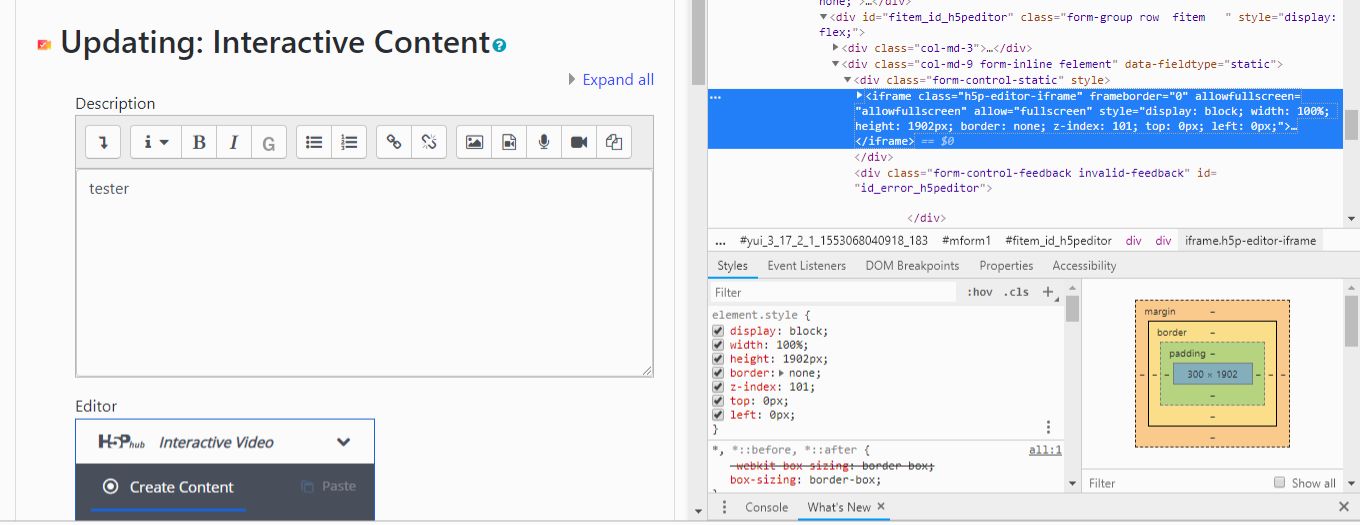The image size is (1360, 525).
Task: Toggle the :hov element state button
Action: click(x=979, y=292)
